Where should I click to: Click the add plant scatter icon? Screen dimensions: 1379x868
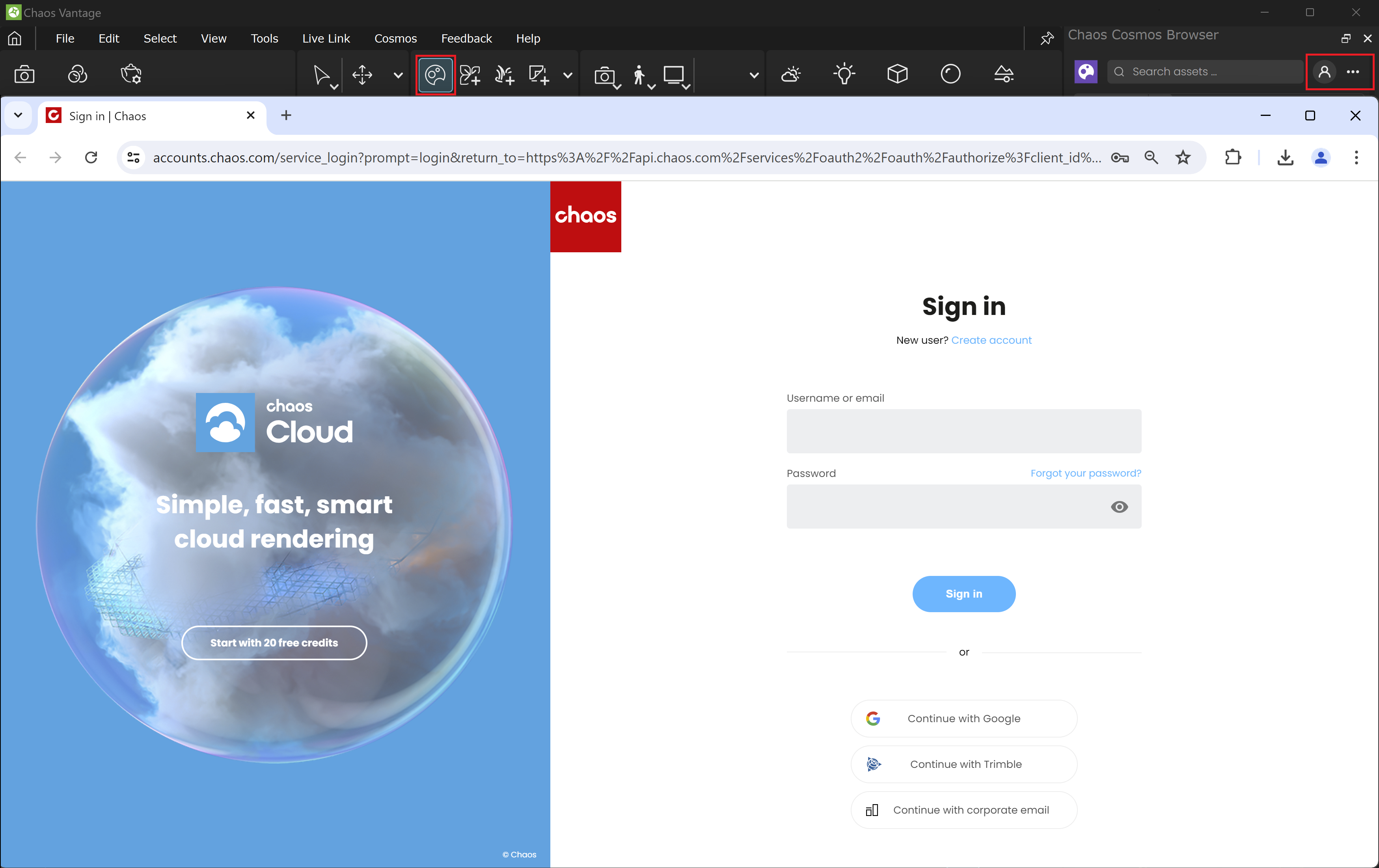pos(470,75)
